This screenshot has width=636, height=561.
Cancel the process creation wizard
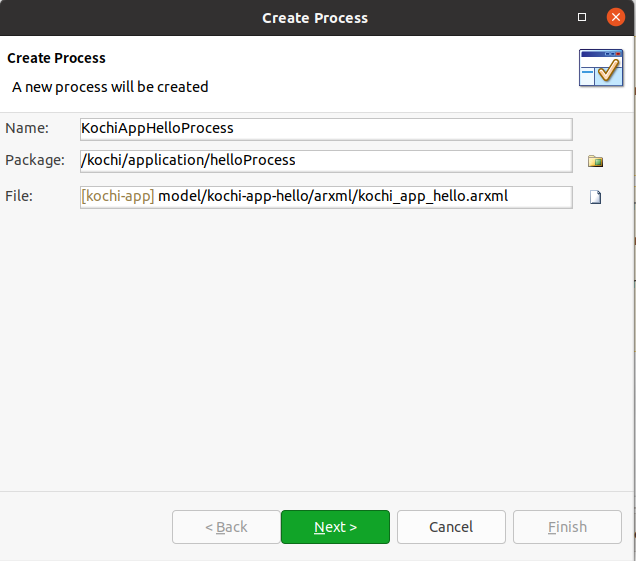pyautogui.click(x=451, y=527)
